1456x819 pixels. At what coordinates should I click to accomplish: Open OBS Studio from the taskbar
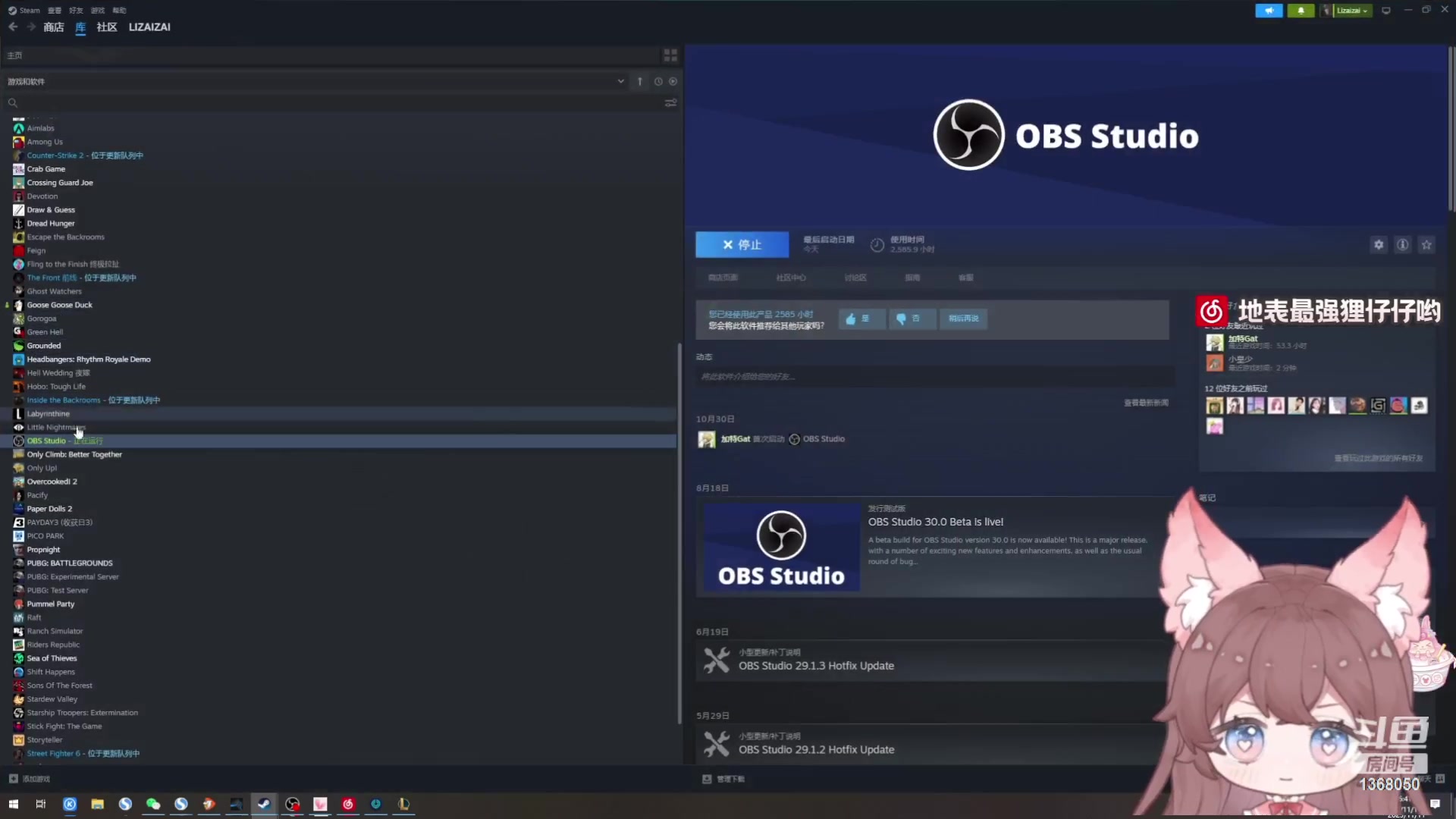pyautogui.click(x=293, y=804)
